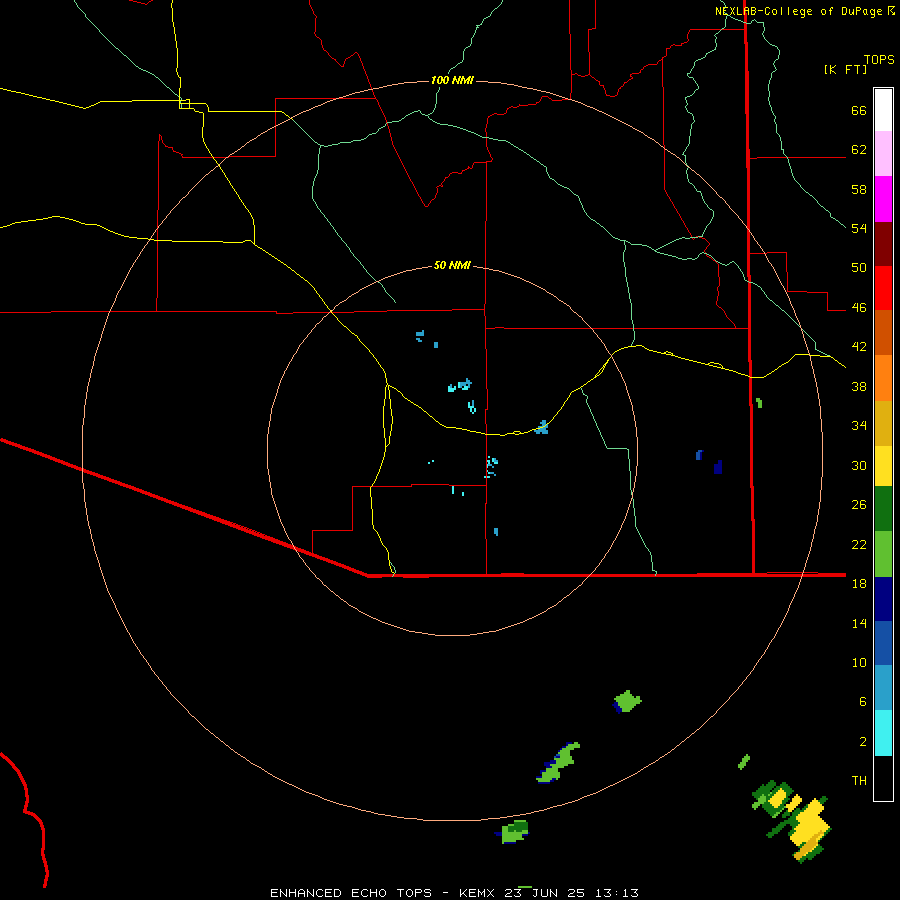Click the medium blue legend swatch

tap(883, 643)
